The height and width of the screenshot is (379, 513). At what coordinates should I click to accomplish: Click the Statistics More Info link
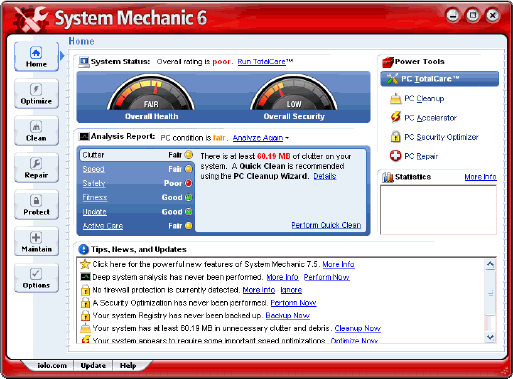[480, 177]
